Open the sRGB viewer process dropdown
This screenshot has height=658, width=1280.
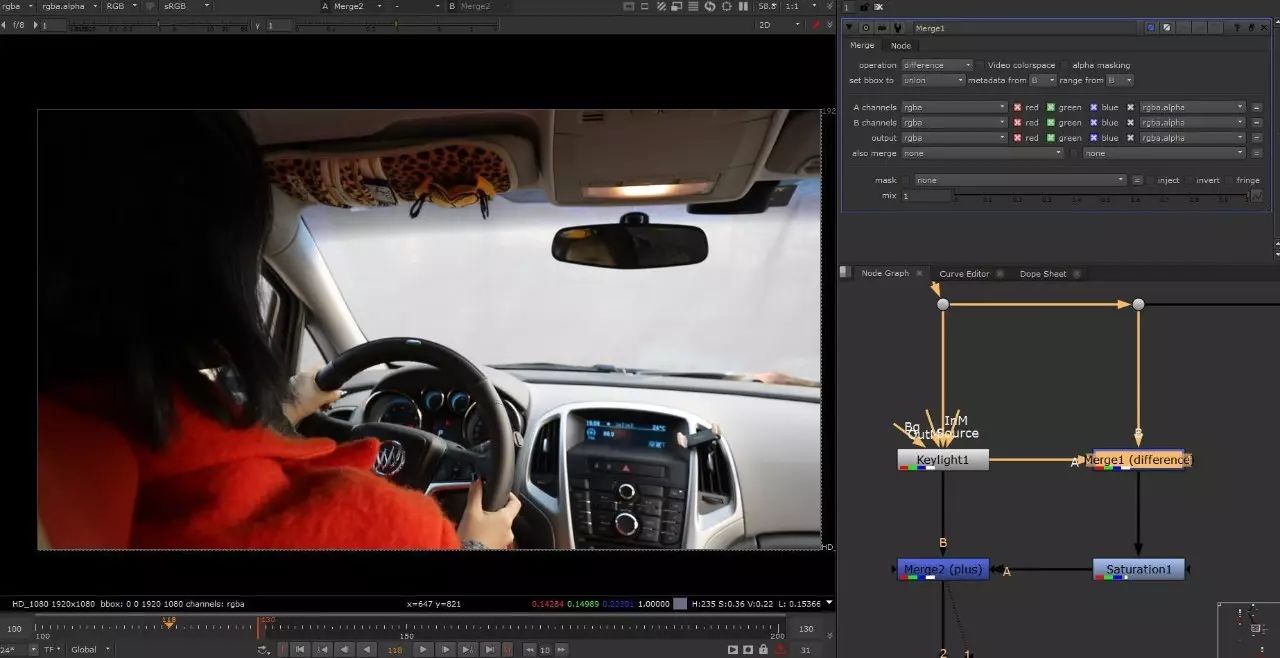pos(186,6)
